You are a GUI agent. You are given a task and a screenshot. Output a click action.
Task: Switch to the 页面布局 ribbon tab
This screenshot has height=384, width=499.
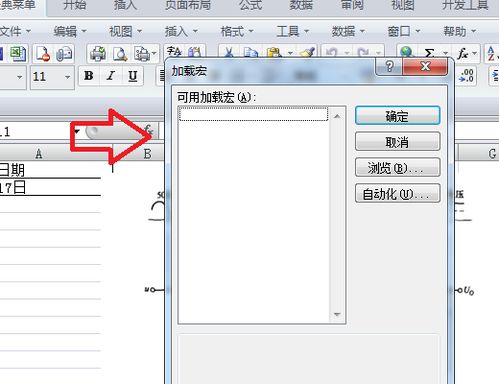[188, 5]
